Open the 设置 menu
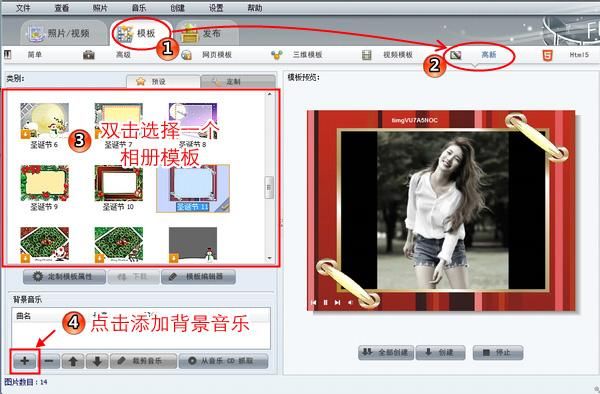Viewport: 600px width, 394px height. [216, 8]
